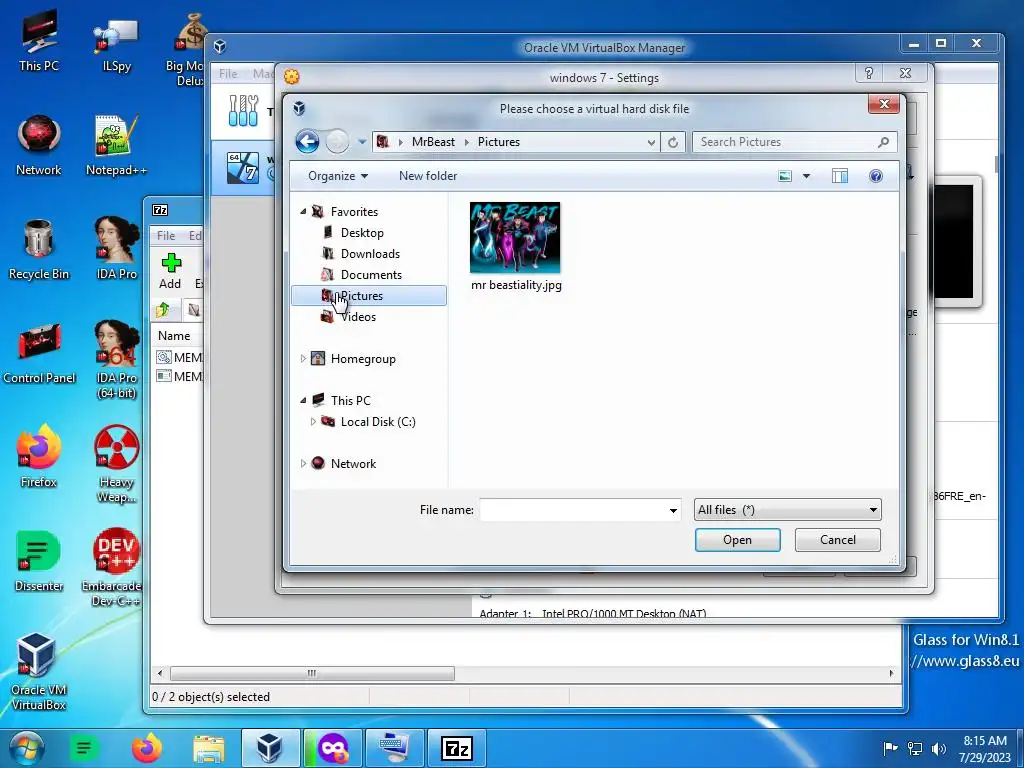Open Firefox desktop icon
This screenshot has height=768, width=1024.
(39, 456)
